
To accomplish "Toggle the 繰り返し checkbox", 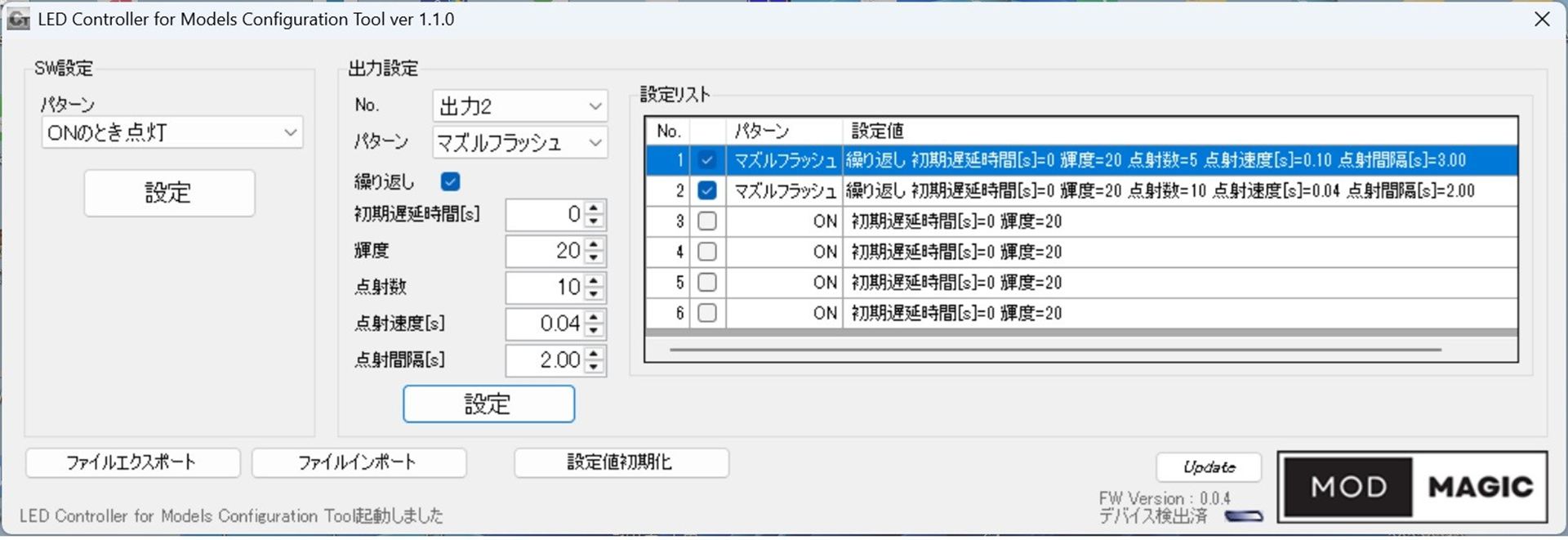I will [450, 181].
